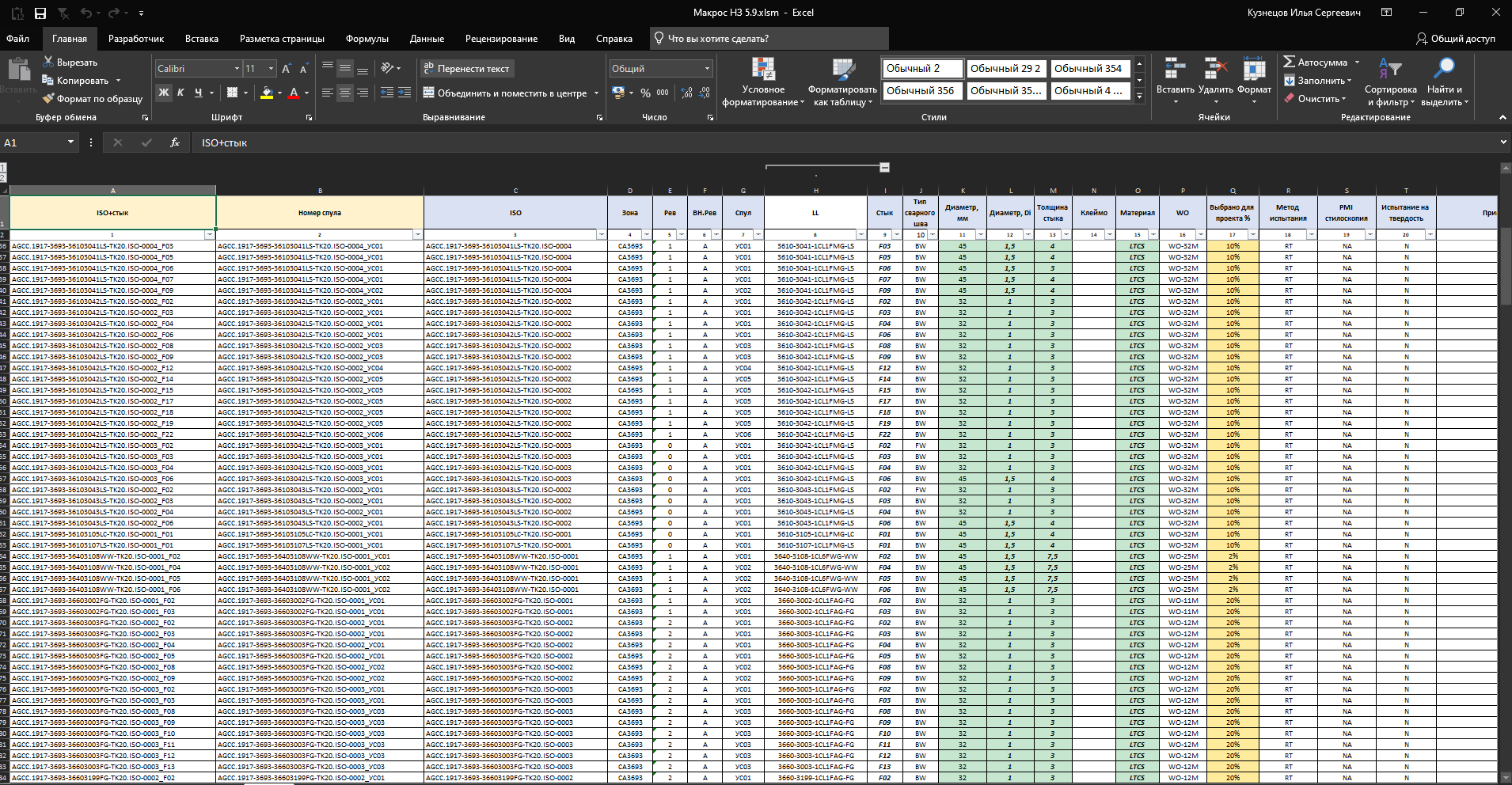This screenshot has height=785, width=1512.
Task: Click the Sort and Filter icon
Action: (x=1390, y=82)
